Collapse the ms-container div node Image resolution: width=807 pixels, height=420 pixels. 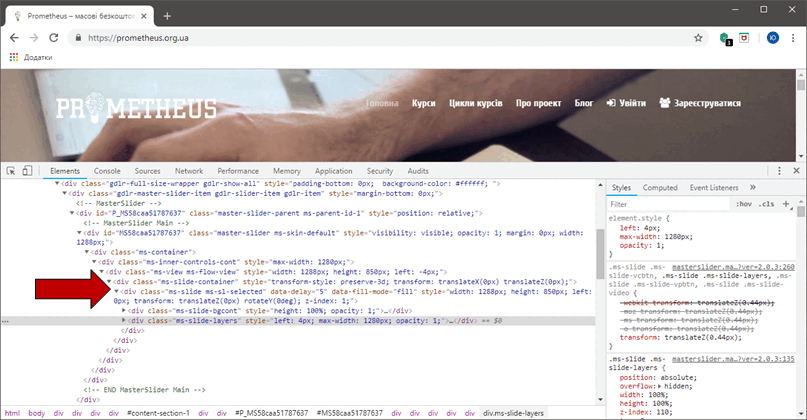[x=87, y=252]
